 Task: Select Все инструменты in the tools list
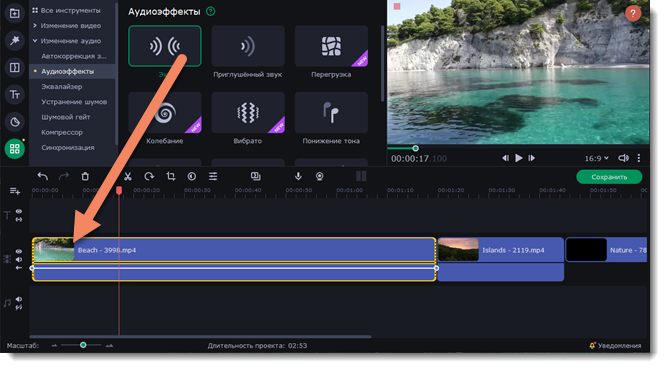click(70, 10)
